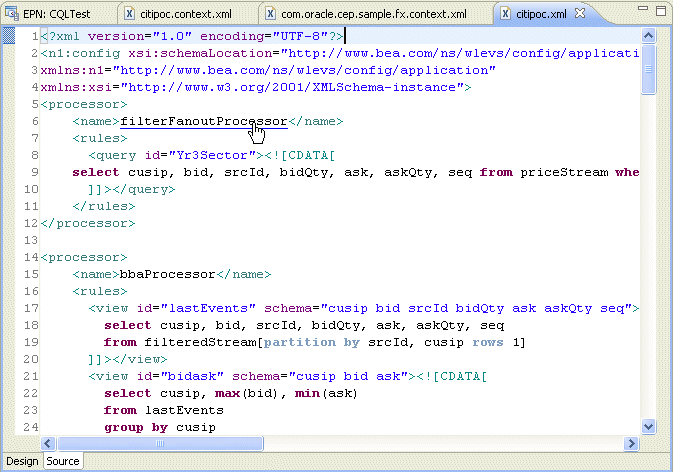
Task: Click the vertical scrollbar thumb
Action: point(649,69)
